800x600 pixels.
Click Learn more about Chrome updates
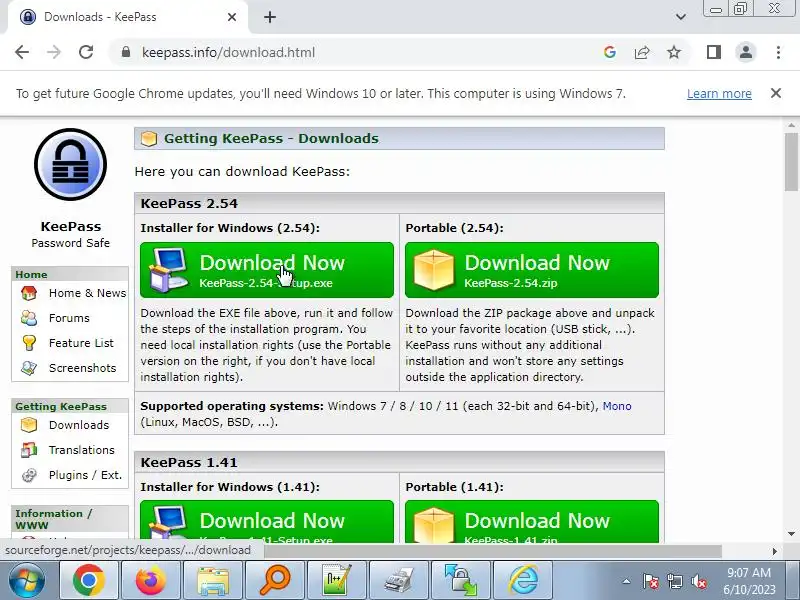coord(719,93)
